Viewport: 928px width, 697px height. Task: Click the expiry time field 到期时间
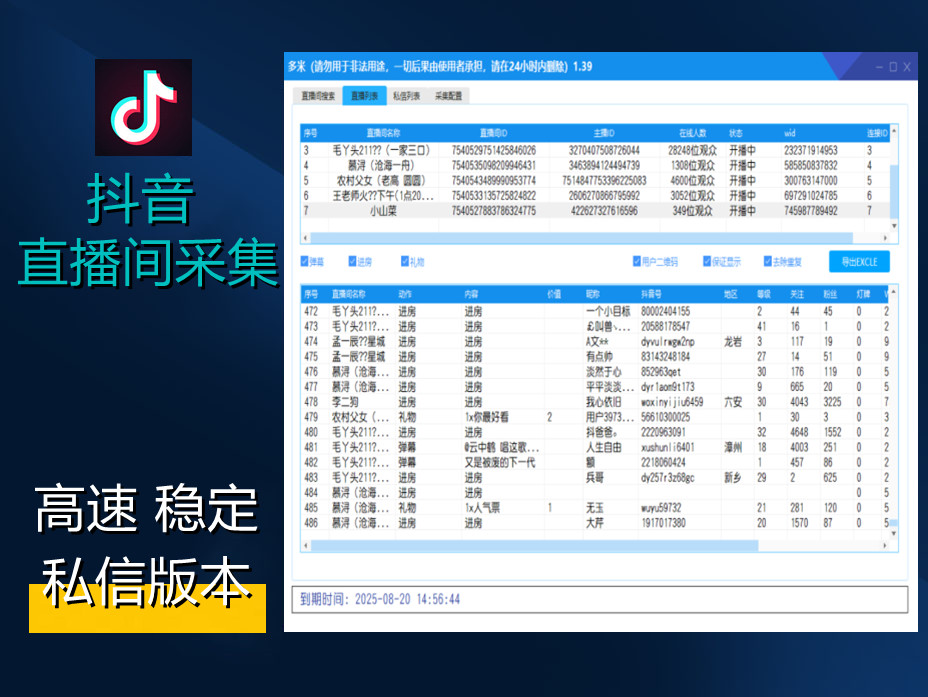tap(600, 599)
